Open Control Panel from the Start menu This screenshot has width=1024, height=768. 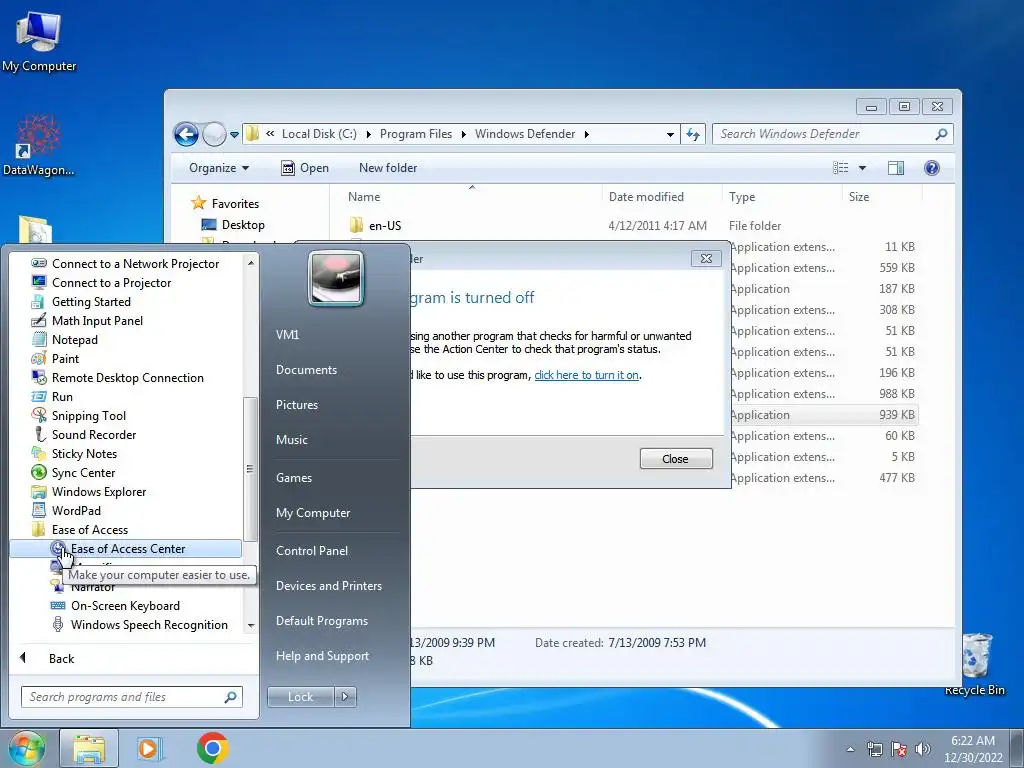pyautogui.click(x=312, y=551)
